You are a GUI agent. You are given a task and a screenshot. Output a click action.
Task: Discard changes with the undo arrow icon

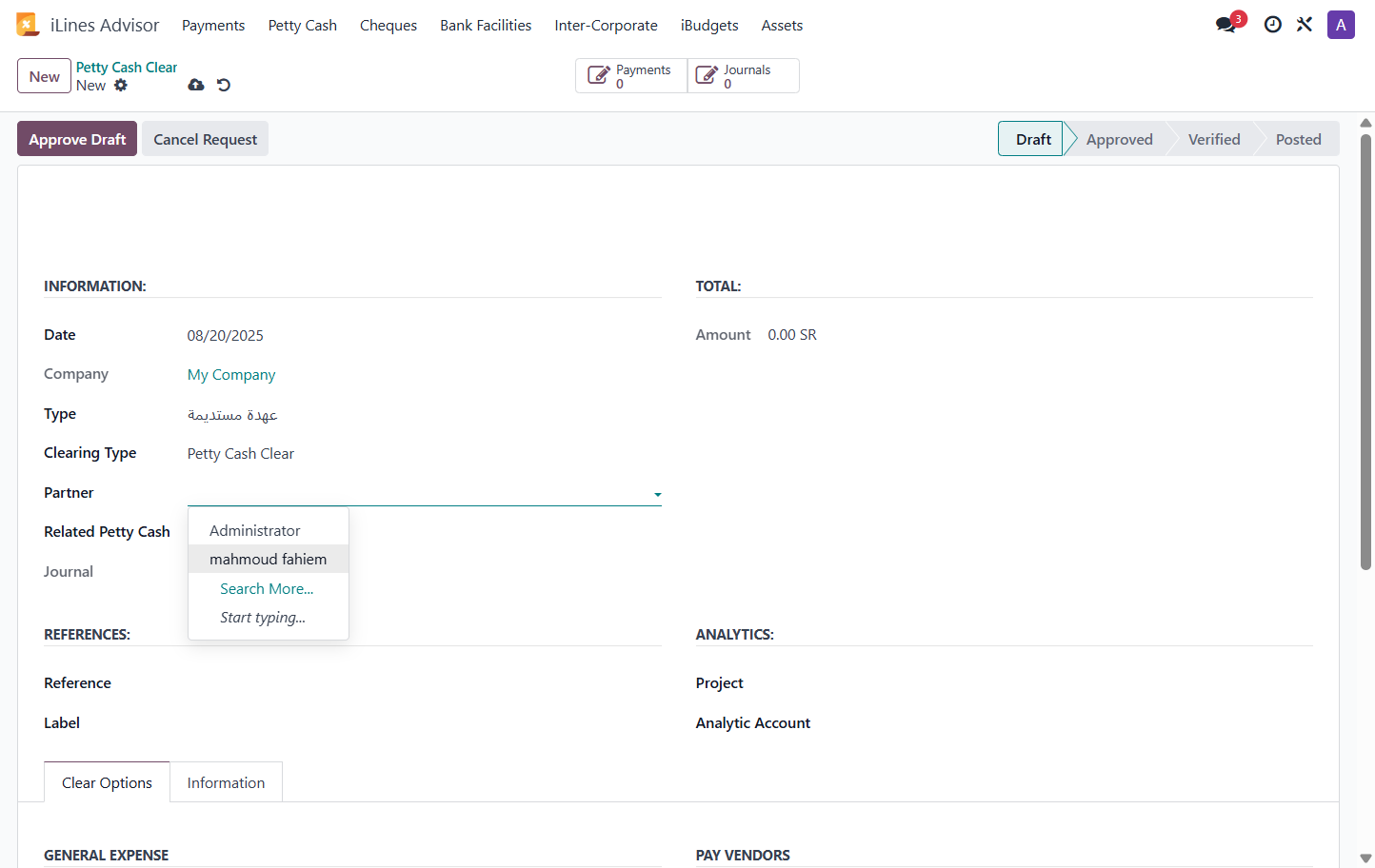(224, 85)
